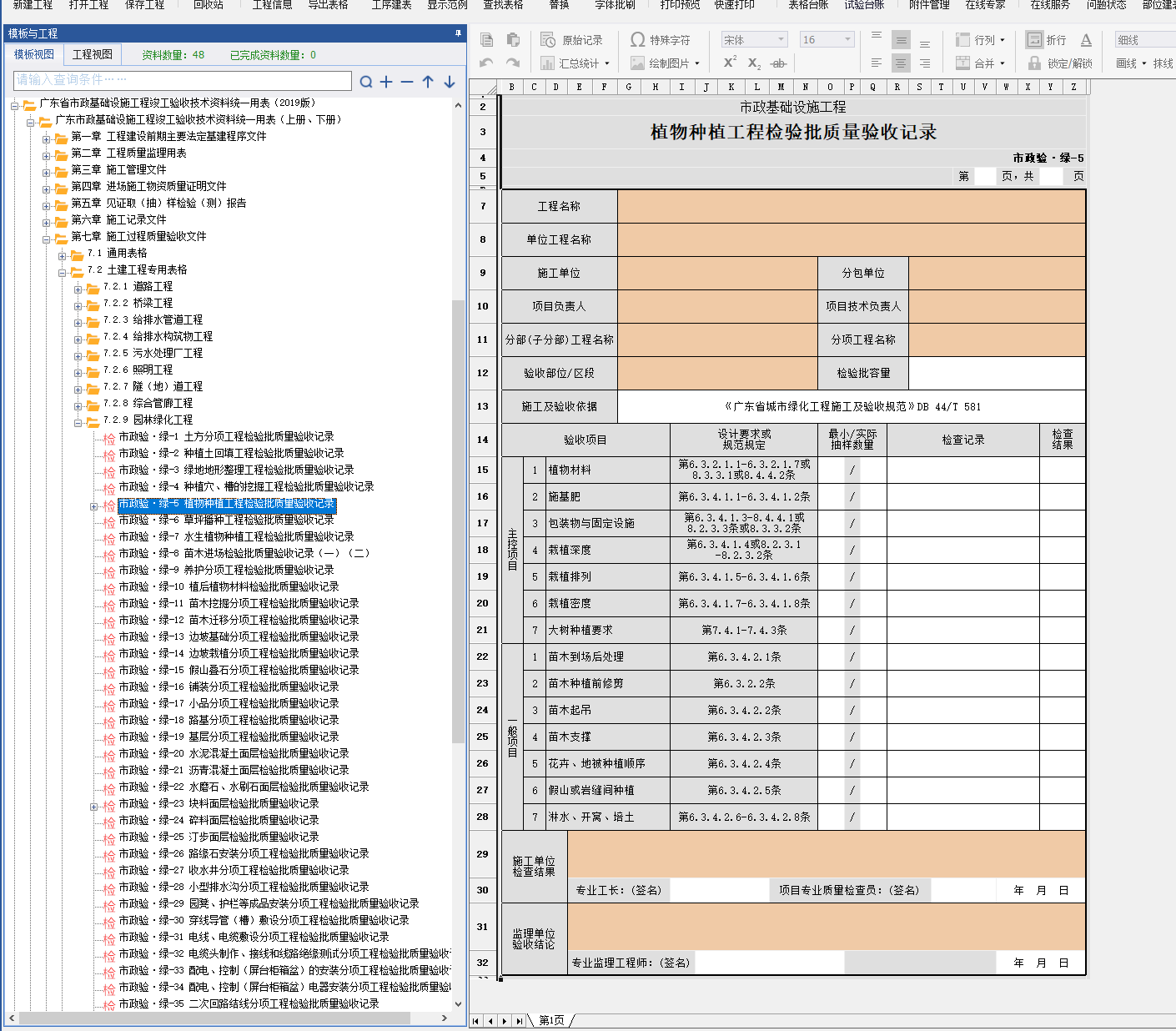Image resolution: width=1176 pixels, height=1031 pixels.
Task: Select tree item 市政验·绿-9 养护分项工程
Action: tap(226, 570)
